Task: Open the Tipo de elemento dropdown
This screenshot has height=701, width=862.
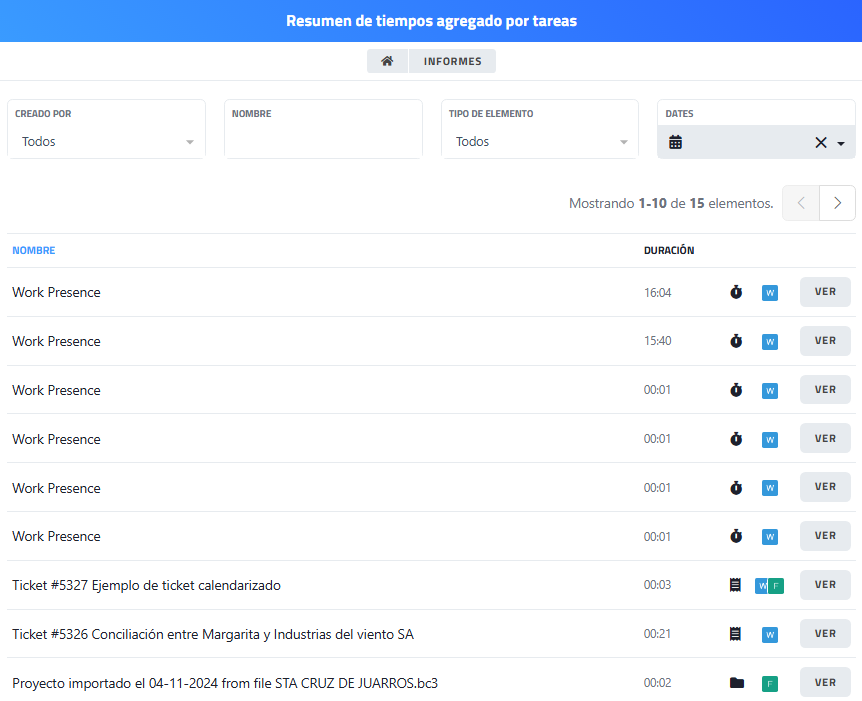Action: (540, 142)
